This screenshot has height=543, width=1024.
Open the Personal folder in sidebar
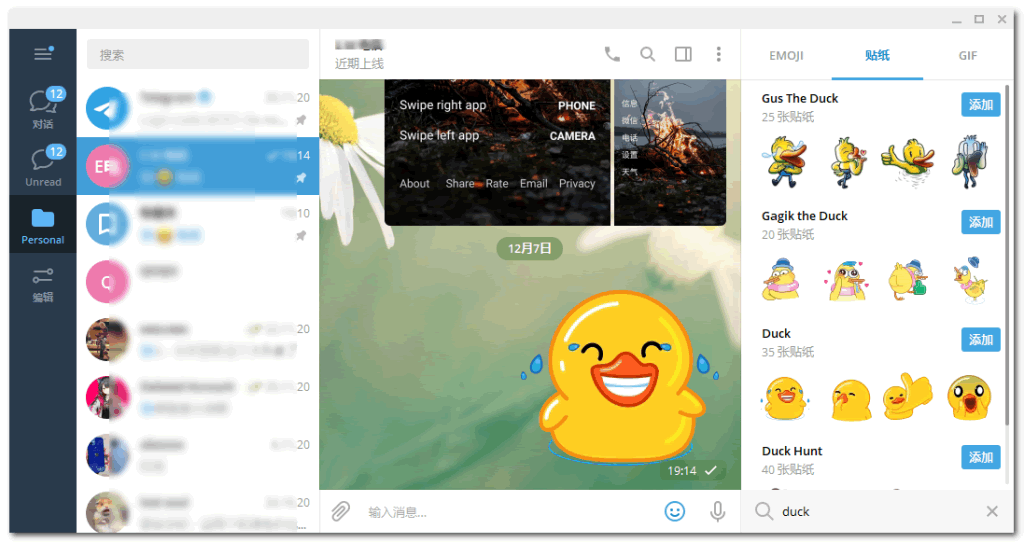pos(43,226)
